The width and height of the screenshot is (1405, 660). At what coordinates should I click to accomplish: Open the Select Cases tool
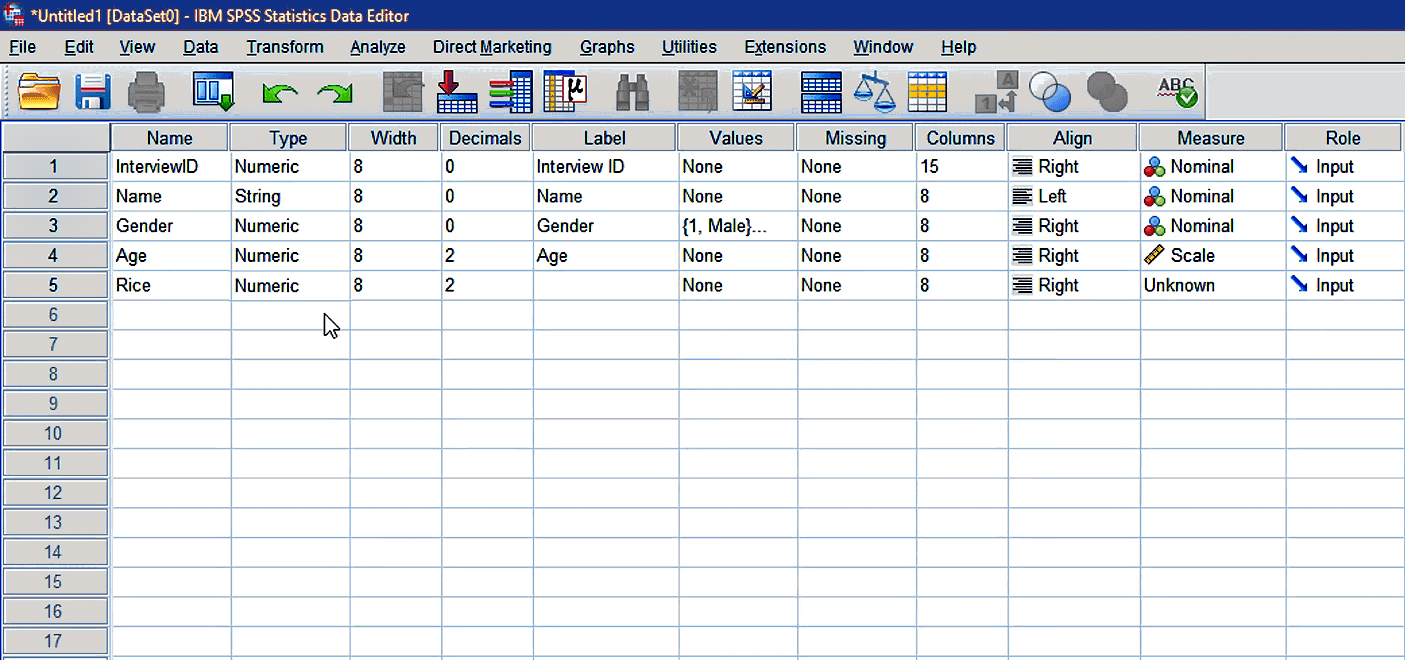(x=927, y=91)
